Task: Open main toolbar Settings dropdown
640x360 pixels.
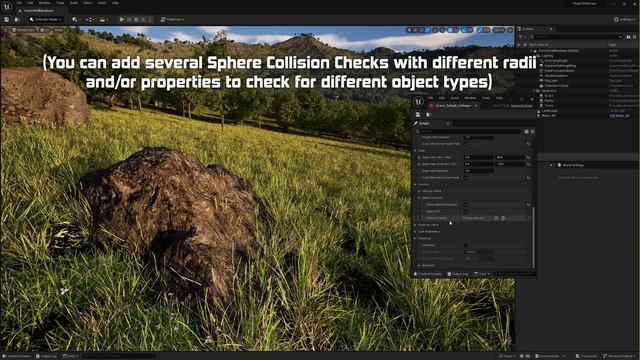Action: [x=624, y=20]
